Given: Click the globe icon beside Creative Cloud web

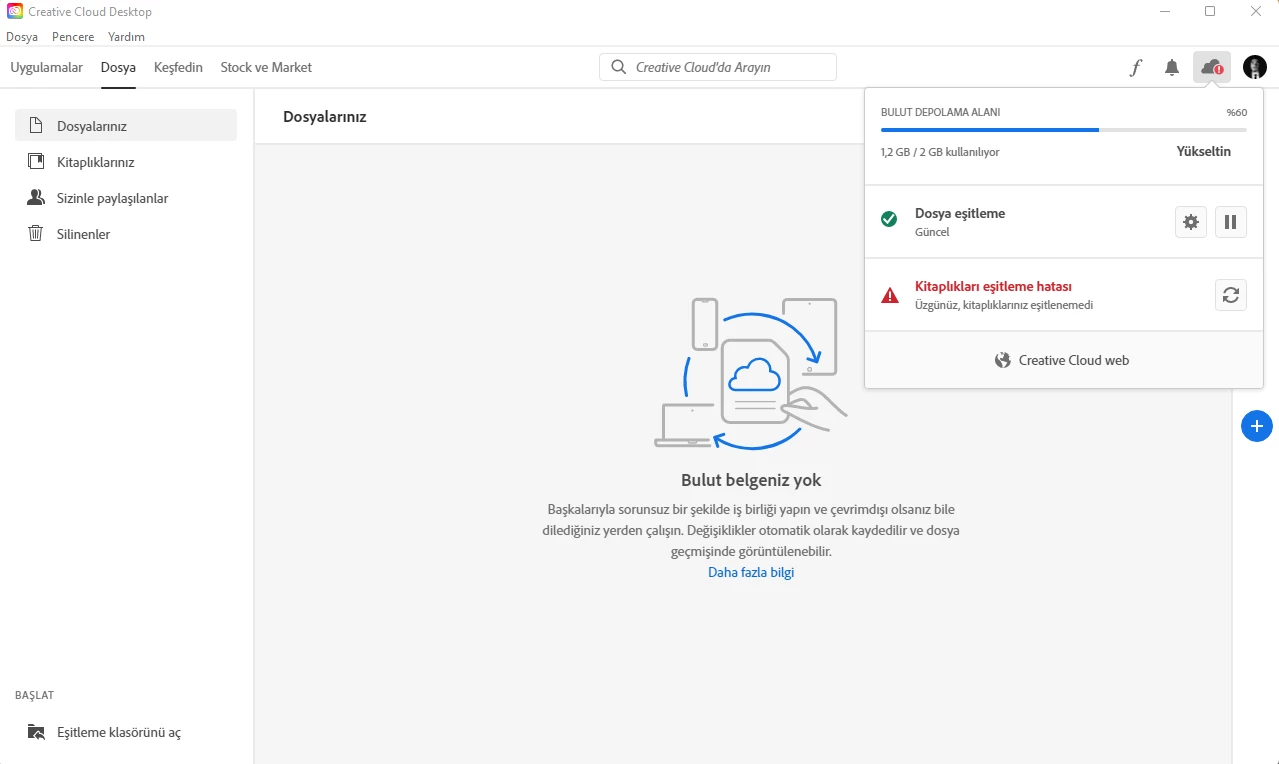Looking at the screenshot, I should point(1003,360).
